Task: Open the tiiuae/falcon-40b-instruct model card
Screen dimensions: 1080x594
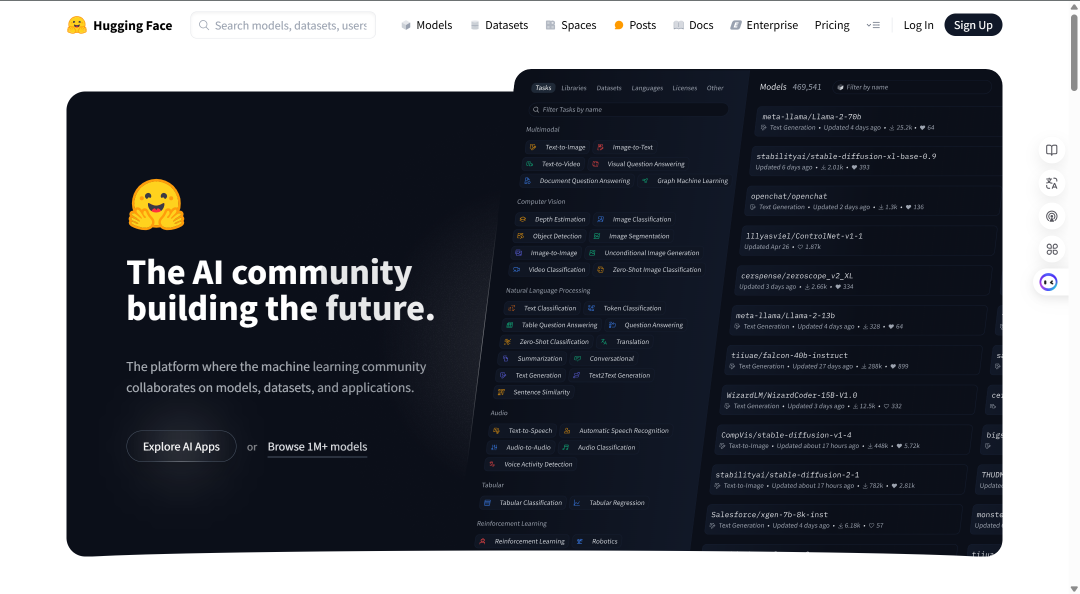Action: (855, 360)
